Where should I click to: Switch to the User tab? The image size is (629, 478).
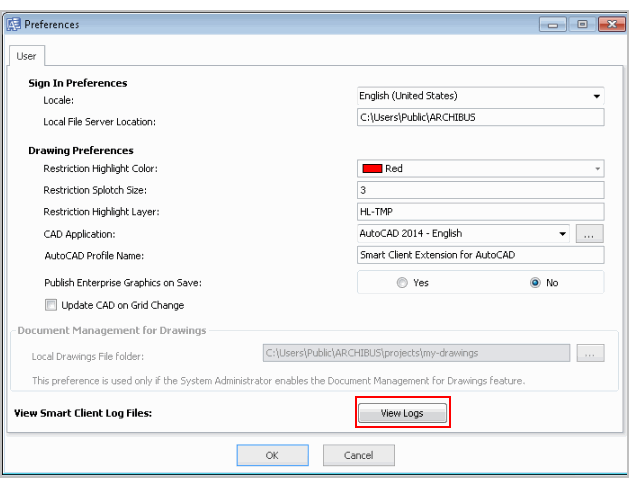26,56
